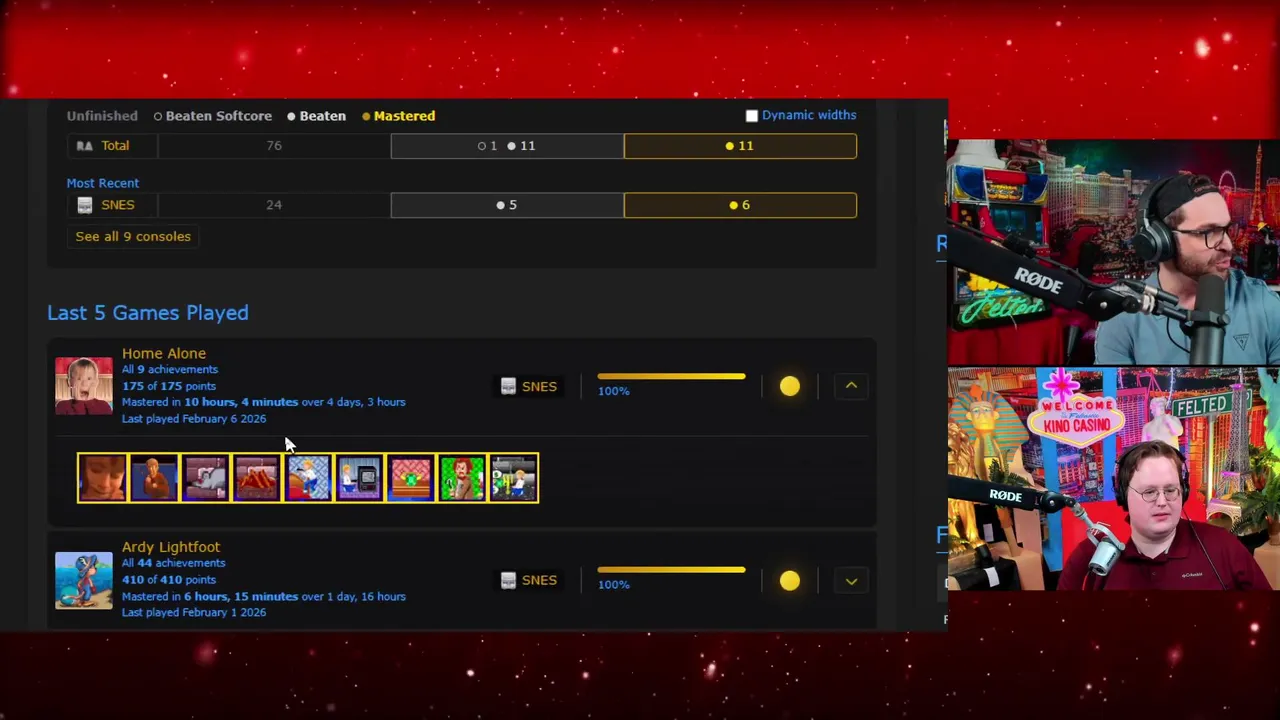Open the Ardy Lightfoot game title link
The height and width of the screenshot is (720, 1280).
coord(171,547)
